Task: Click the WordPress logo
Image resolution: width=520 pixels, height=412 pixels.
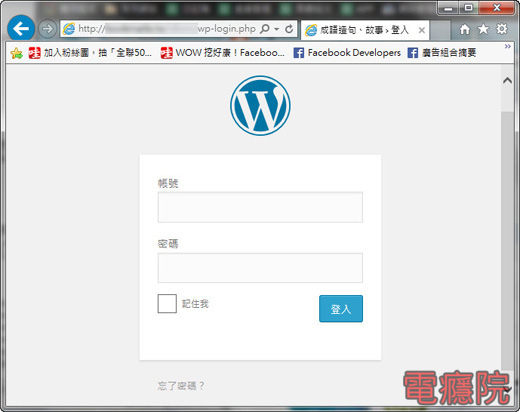Action: (260, 106)
